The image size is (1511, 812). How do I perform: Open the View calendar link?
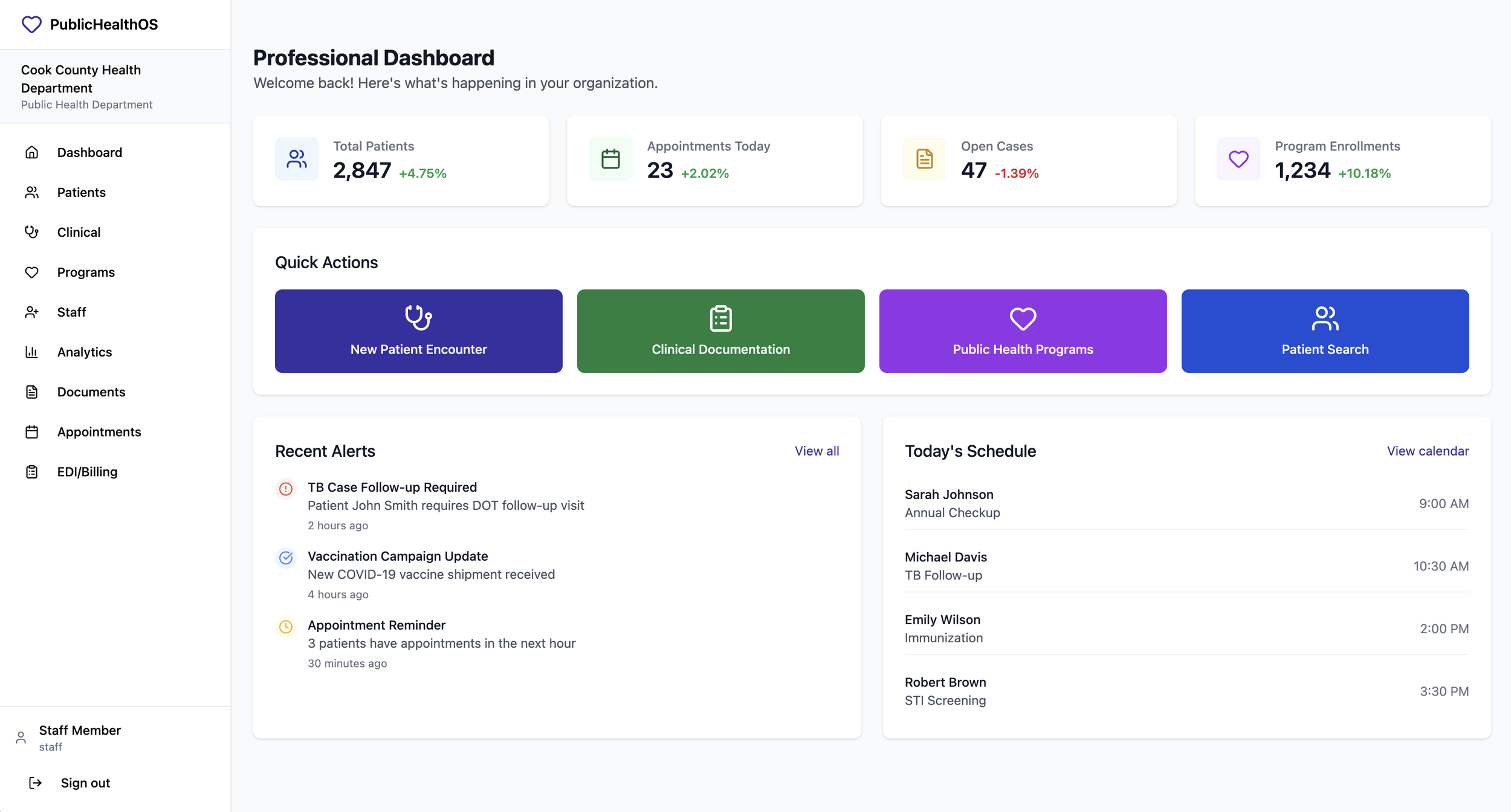click(x=1428, y=451)
